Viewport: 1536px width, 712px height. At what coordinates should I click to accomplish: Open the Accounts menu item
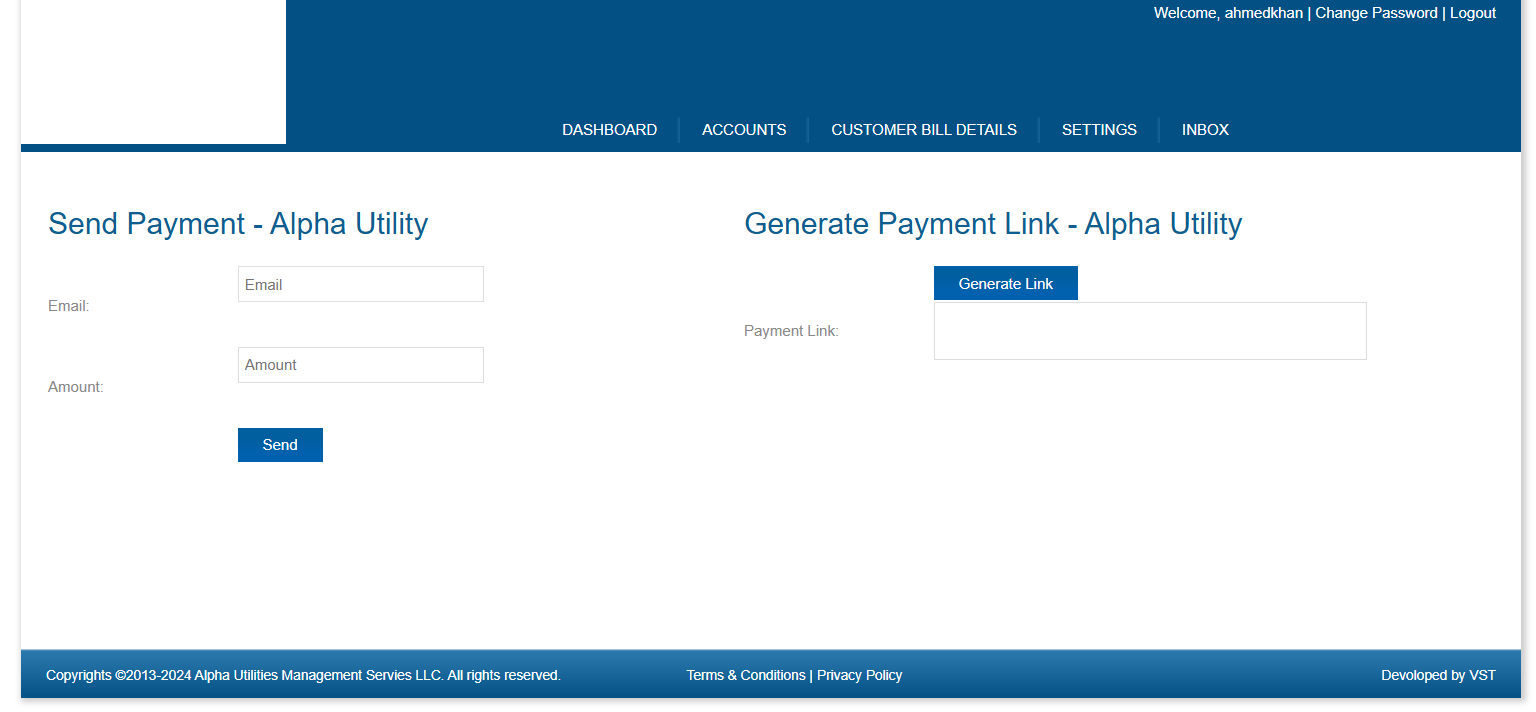coord(744,130)
